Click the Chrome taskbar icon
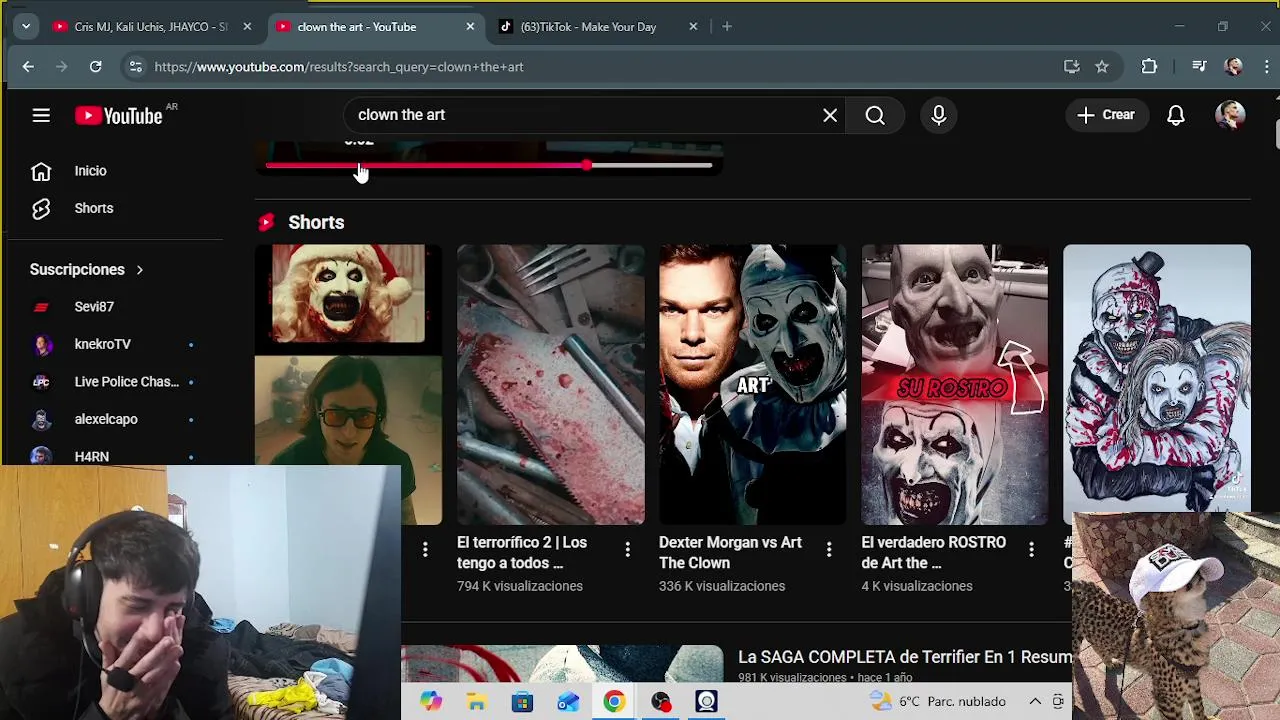 point(614,702)
